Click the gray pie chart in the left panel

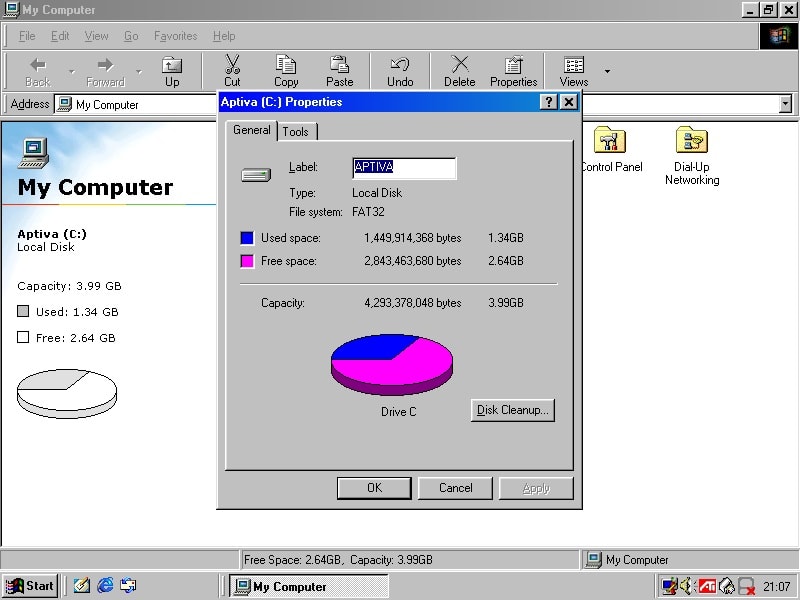tap(67, 393)
